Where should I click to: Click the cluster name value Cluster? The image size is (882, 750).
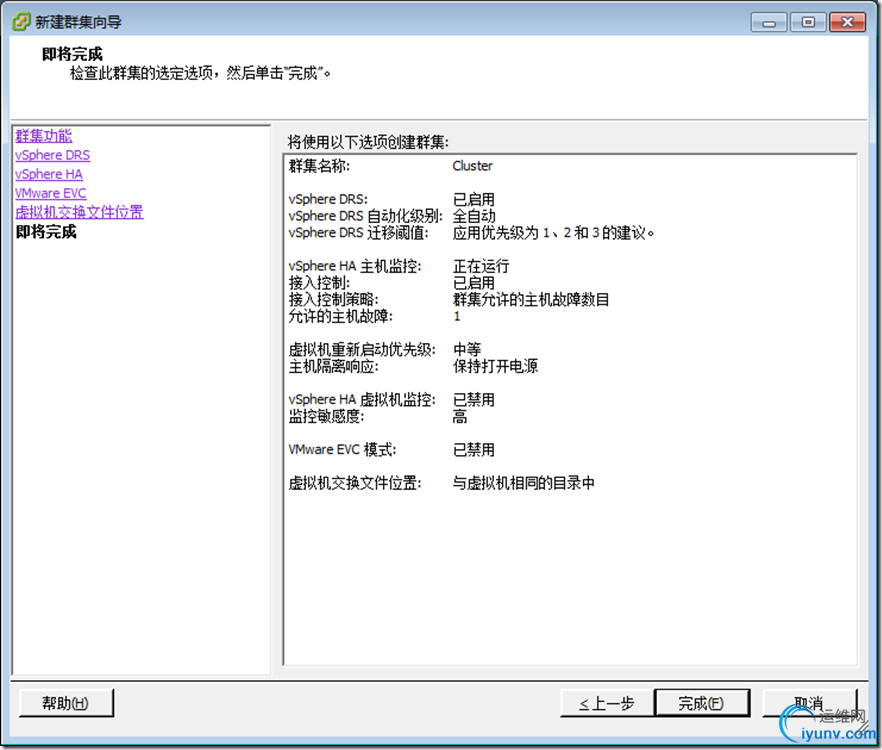pyautogui.click(x=471, y=166)
